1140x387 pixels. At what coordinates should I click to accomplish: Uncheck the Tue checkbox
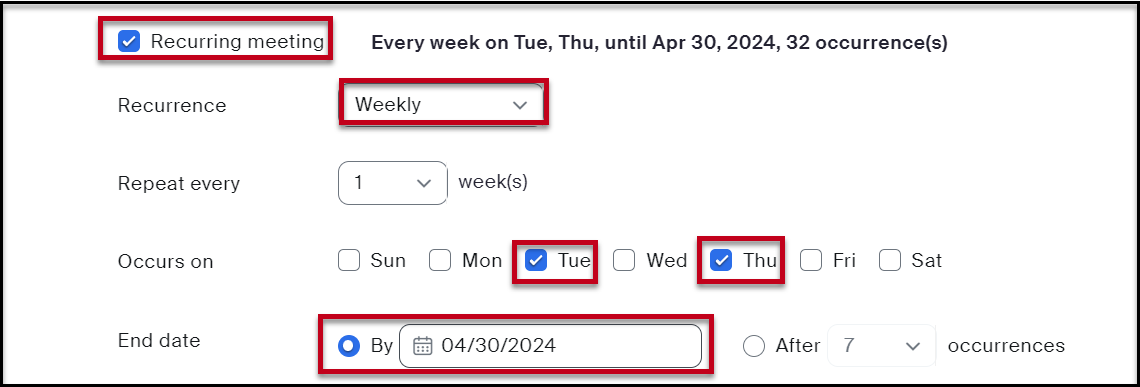[x=536, y=260]
